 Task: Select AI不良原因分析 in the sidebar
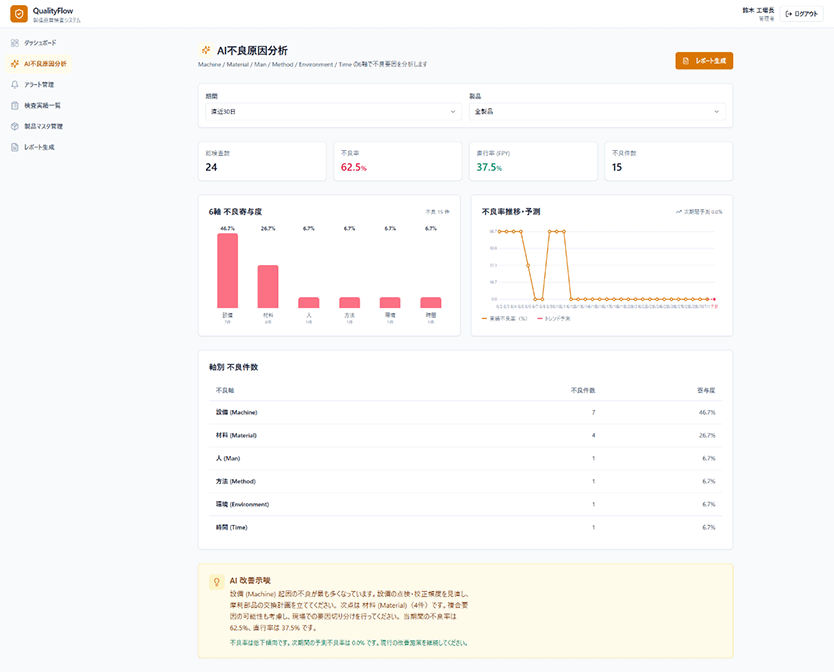[39, 64]
